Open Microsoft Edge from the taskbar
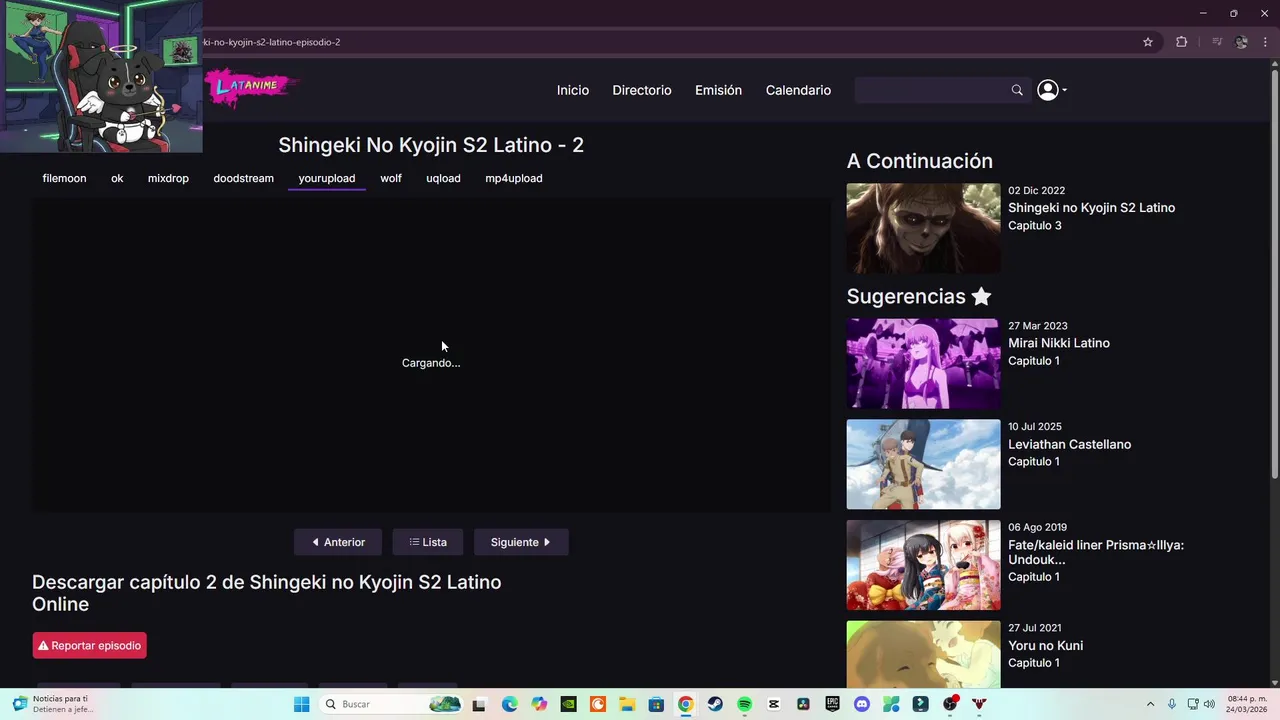This screenshot has width=1280, height=720. click(510, 704)
